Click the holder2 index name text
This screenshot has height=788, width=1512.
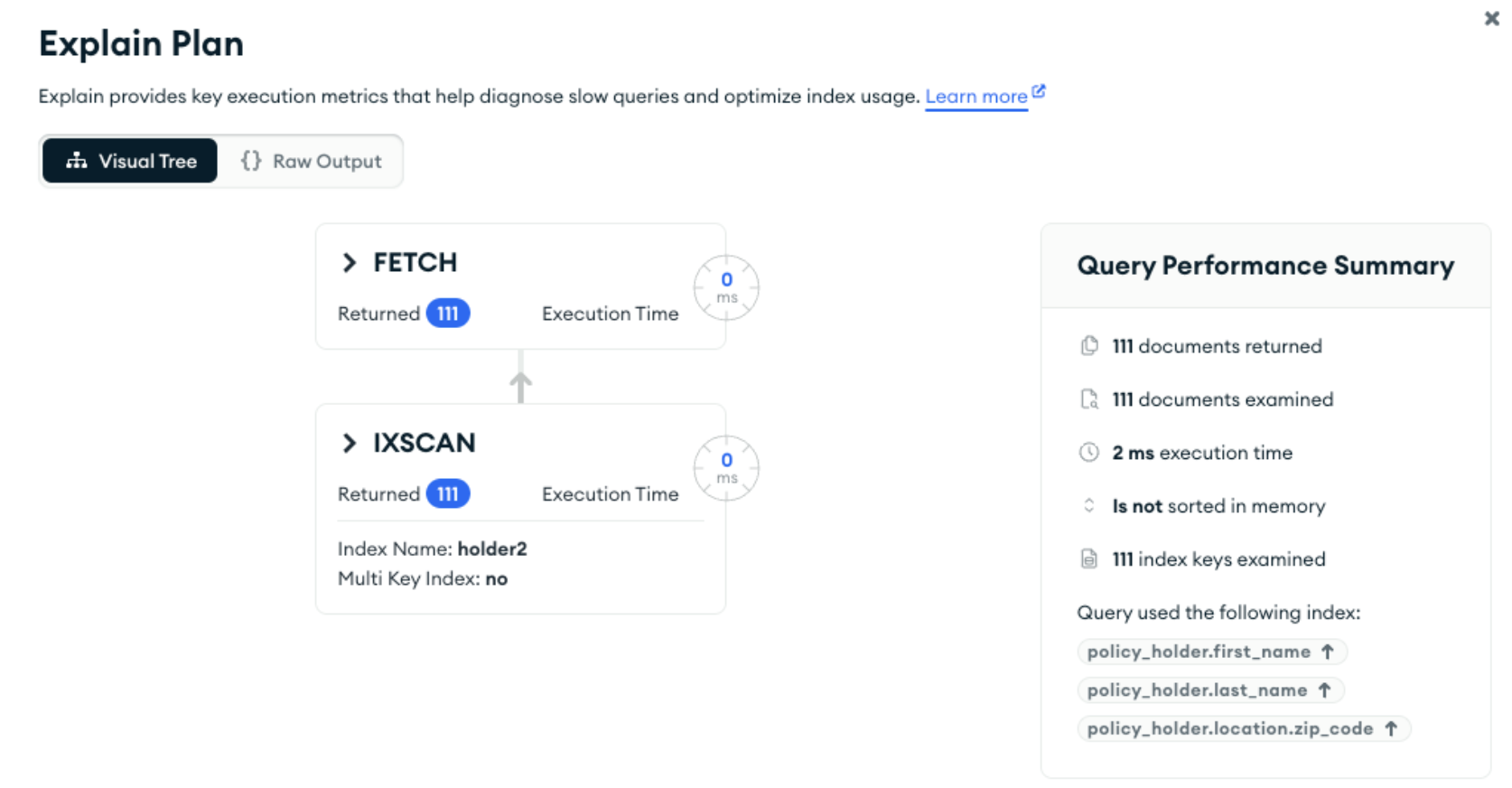pyautogui.click(x=492, y=549)
